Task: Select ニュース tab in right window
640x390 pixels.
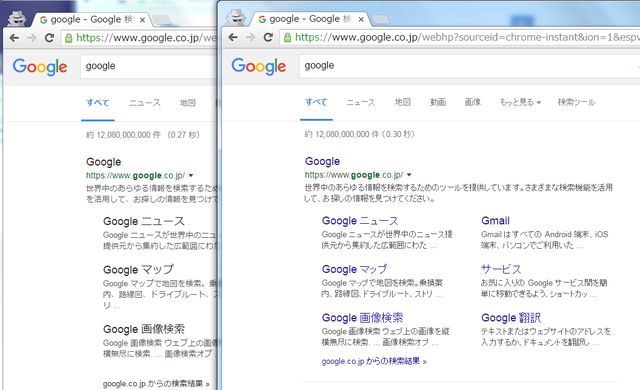Action: [x=361, y=102]
